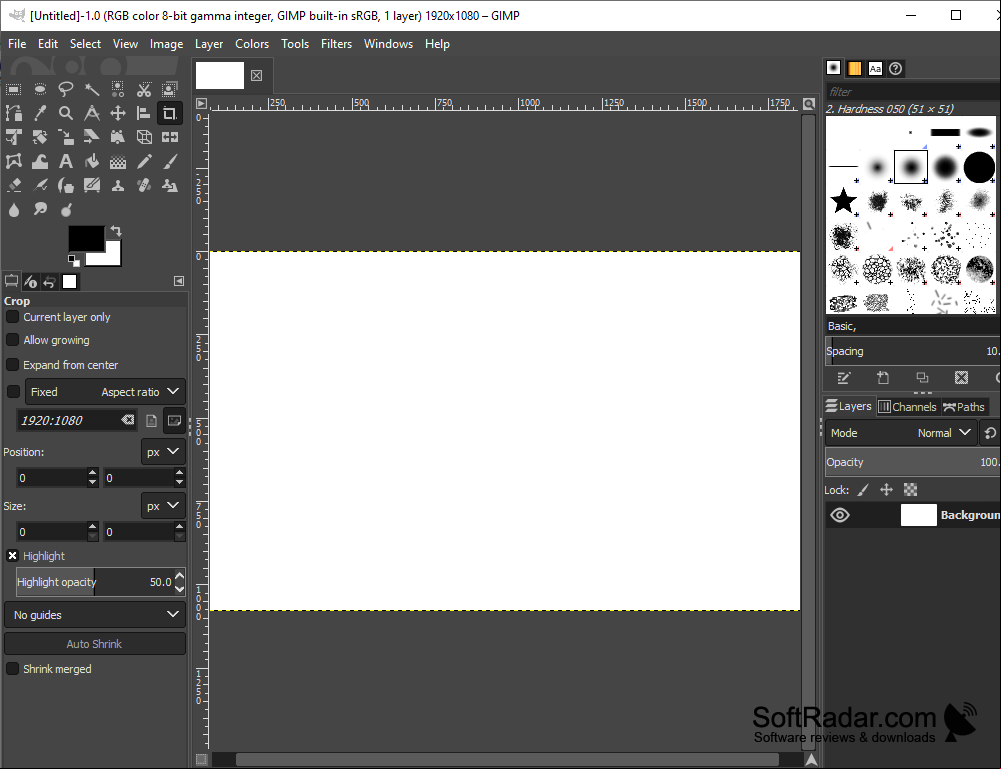The image size is (1001, 769).
Task: Adjust the layer Opacity slider
Action: click(x=913, y=462)
